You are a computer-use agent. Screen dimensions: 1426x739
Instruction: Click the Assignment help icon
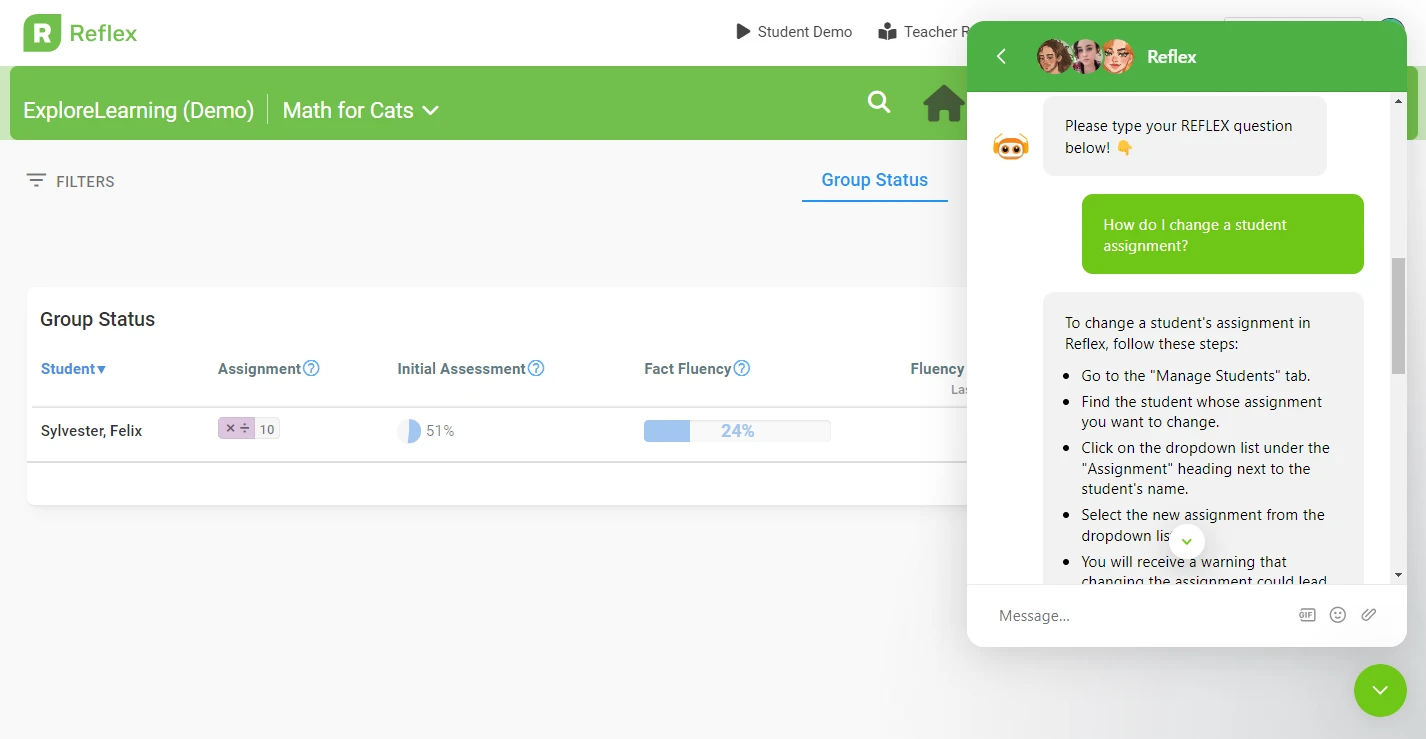coord(311,368)
